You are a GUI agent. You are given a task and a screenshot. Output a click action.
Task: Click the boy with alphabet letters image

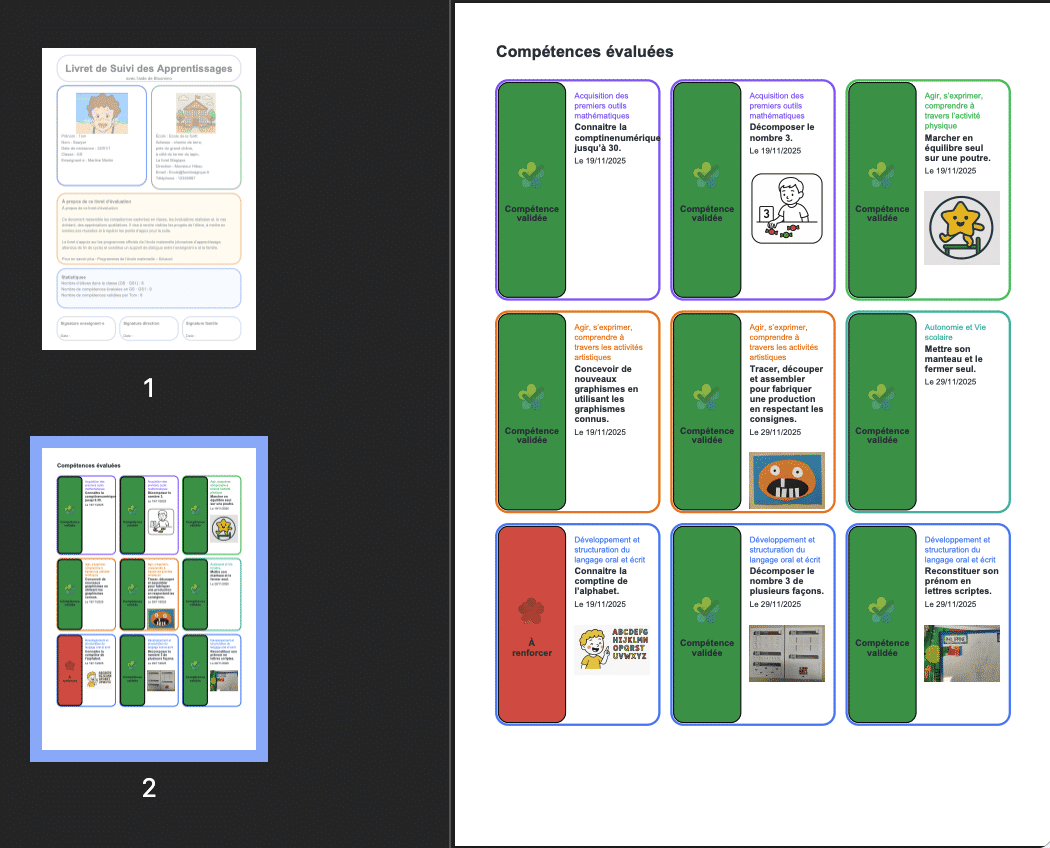click(612, 650)
